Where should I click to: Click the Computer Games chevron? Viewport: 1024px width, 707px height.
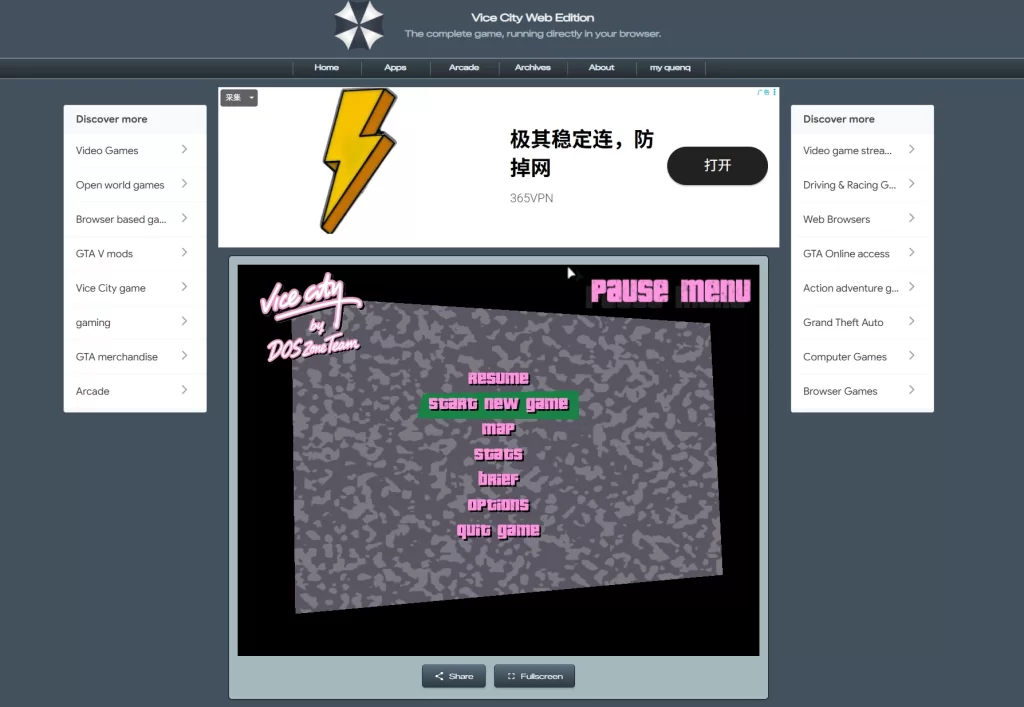(x=912, y=355)
